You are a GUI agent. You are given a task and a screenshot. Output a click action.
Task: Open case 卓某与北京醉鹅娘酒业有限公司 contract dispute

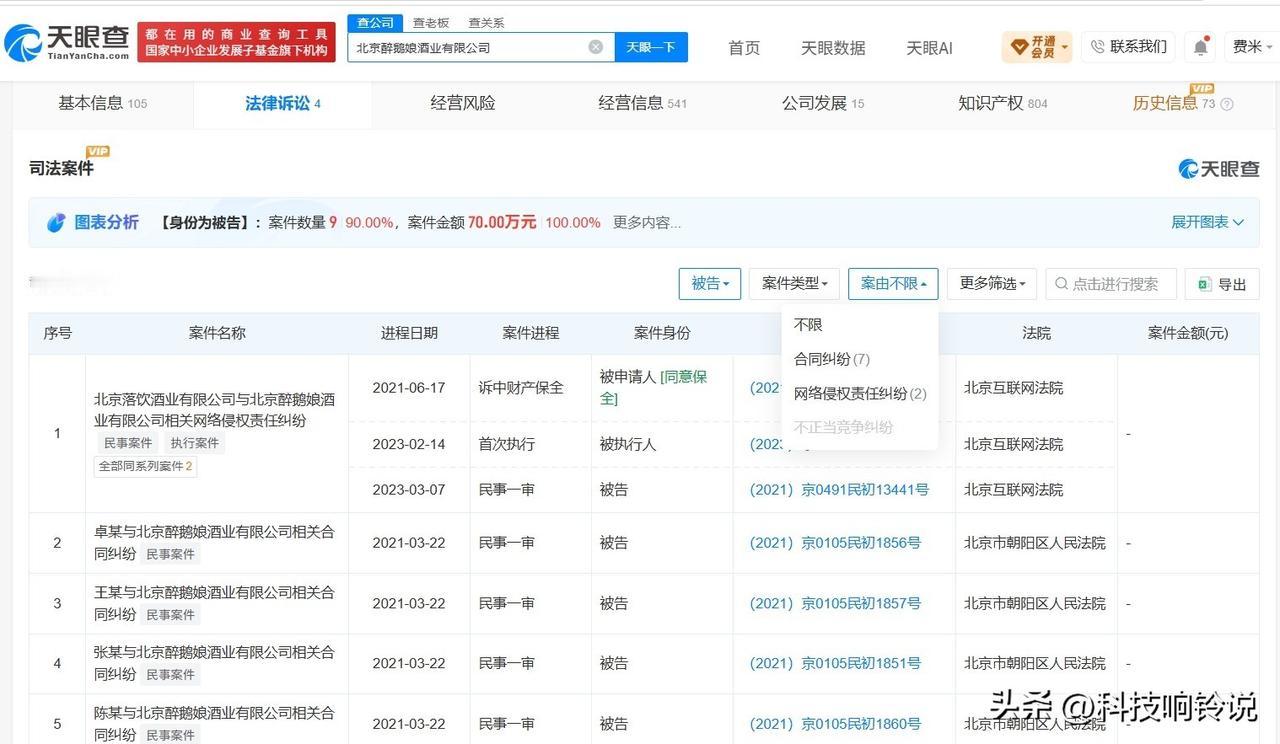[x=214, y=542]
